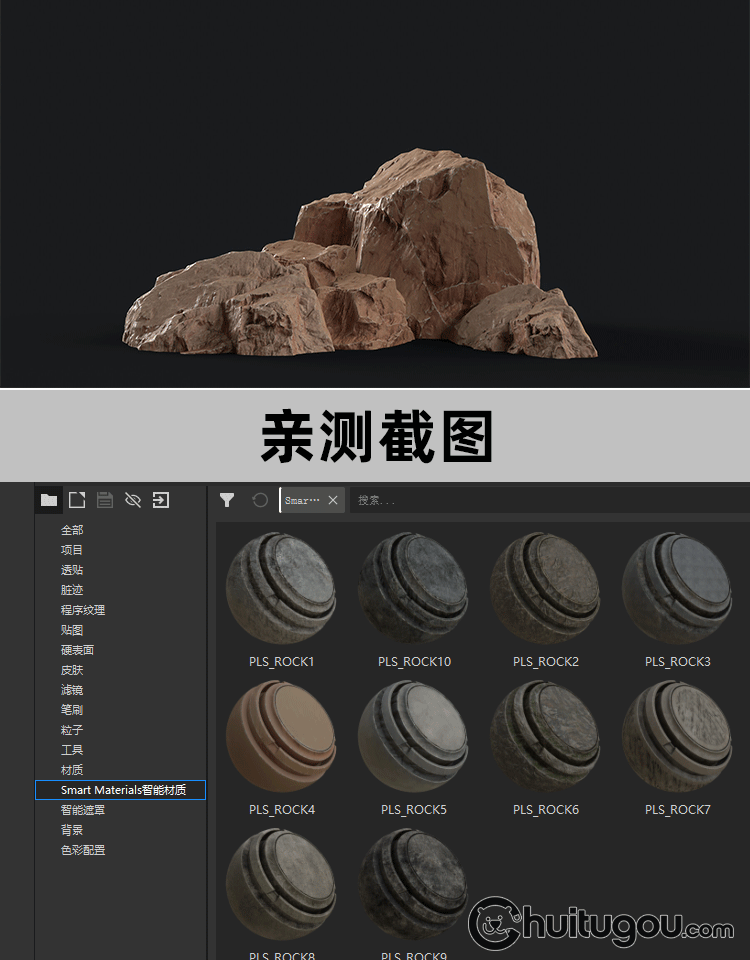
Task: Toggle the crossed-out eye visibility icon
Action: [x=133, y=500]
